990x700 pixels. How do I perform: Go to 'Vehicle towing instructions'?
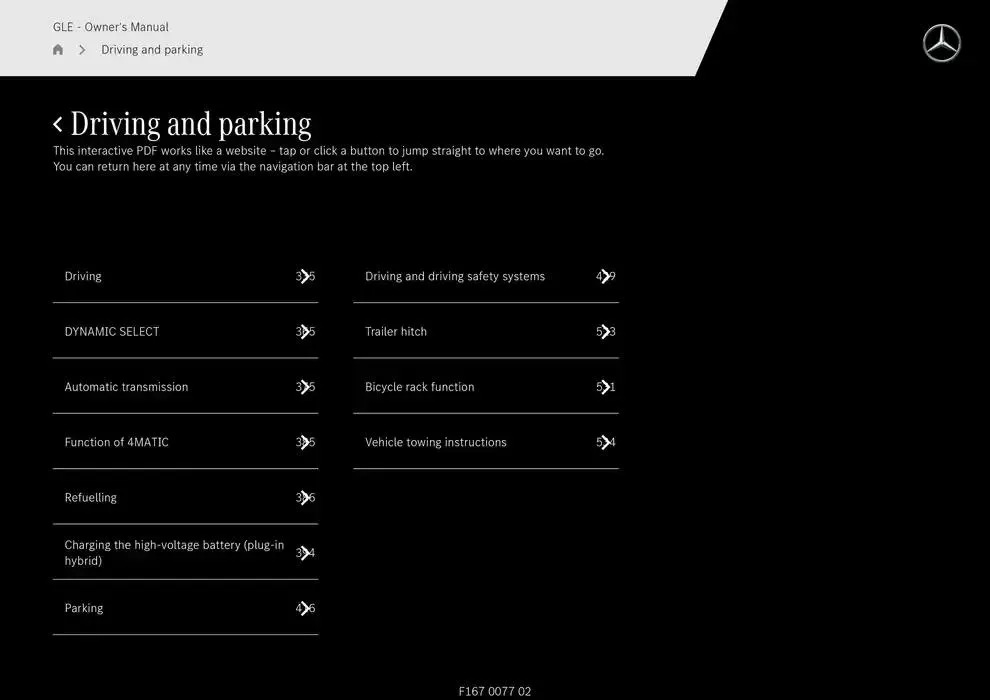click(436, 442)
